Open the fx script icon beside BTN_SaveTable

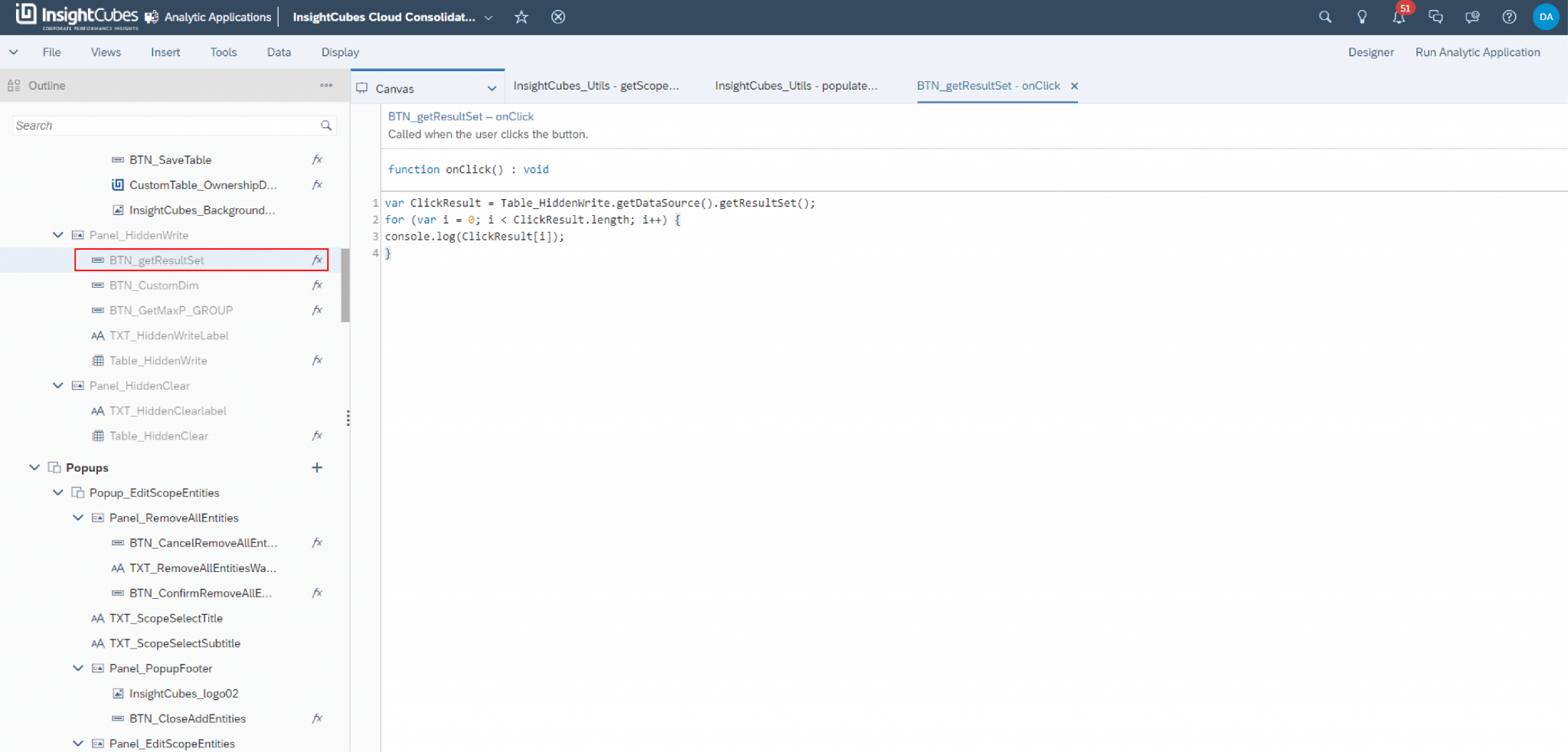click(317, 159)
